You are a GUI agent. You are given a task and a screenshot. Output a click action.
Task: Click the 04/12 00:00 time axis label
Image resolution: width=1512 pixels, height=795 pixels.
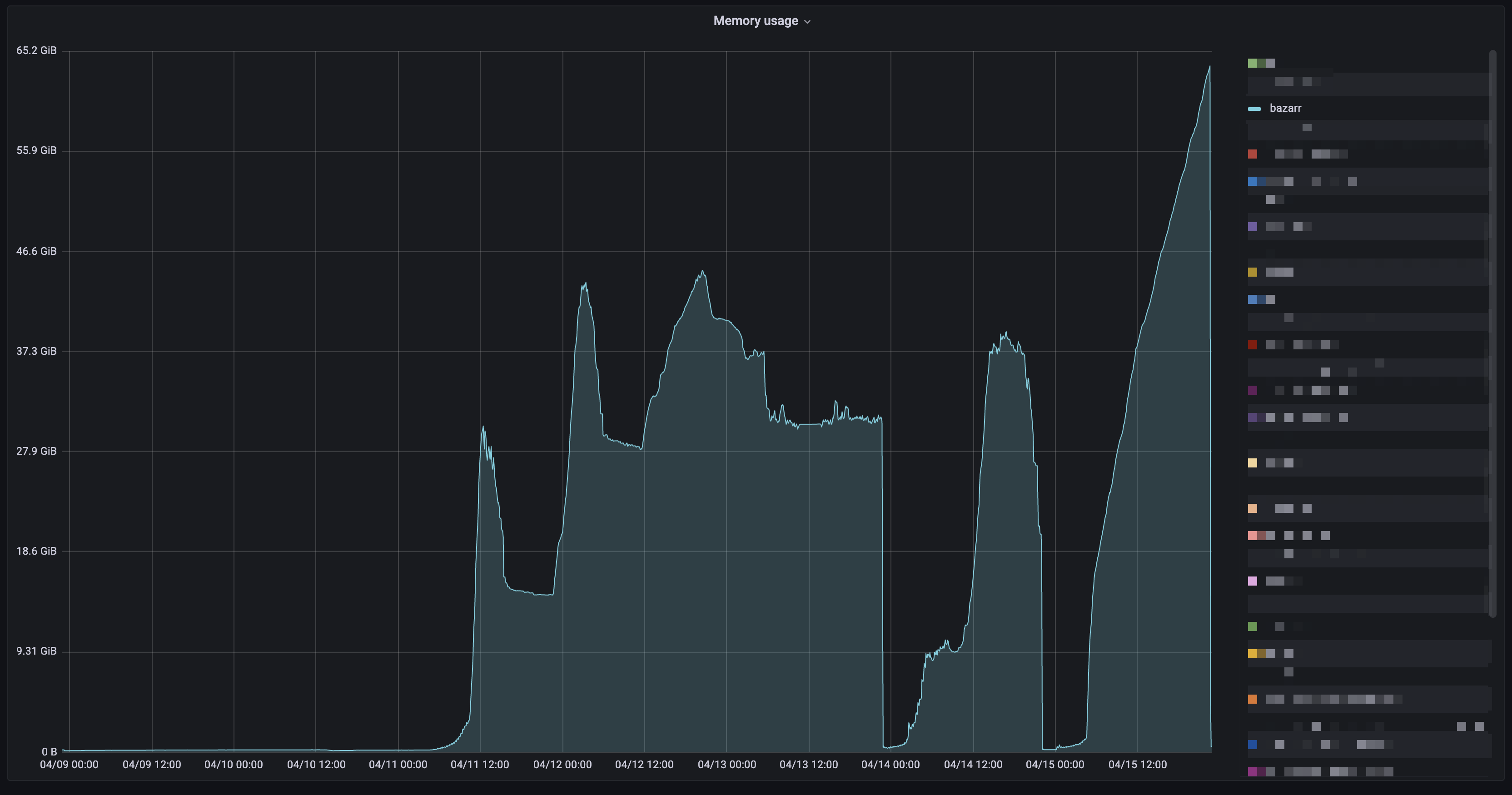point(562,765)
